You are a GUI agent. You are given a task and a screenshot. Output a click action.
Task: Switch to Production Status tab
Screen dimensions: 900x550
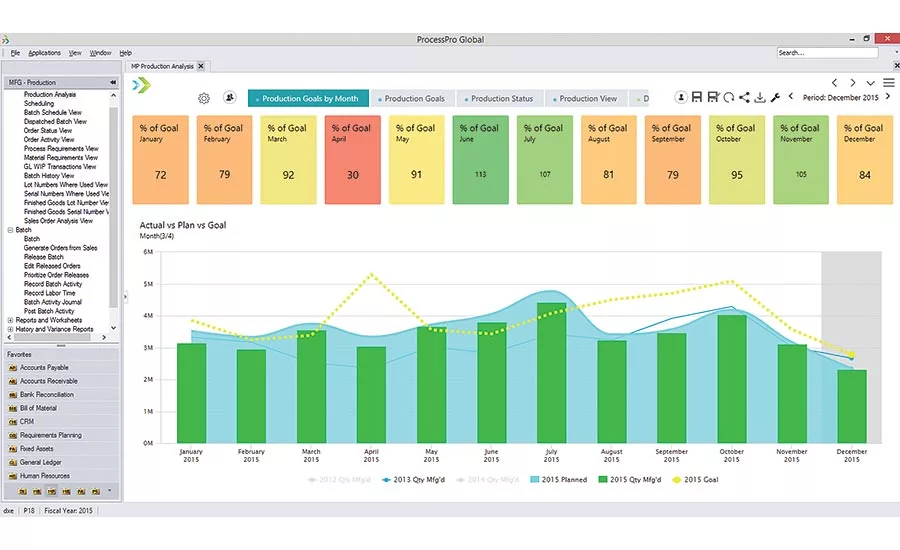tap(500, 98)
